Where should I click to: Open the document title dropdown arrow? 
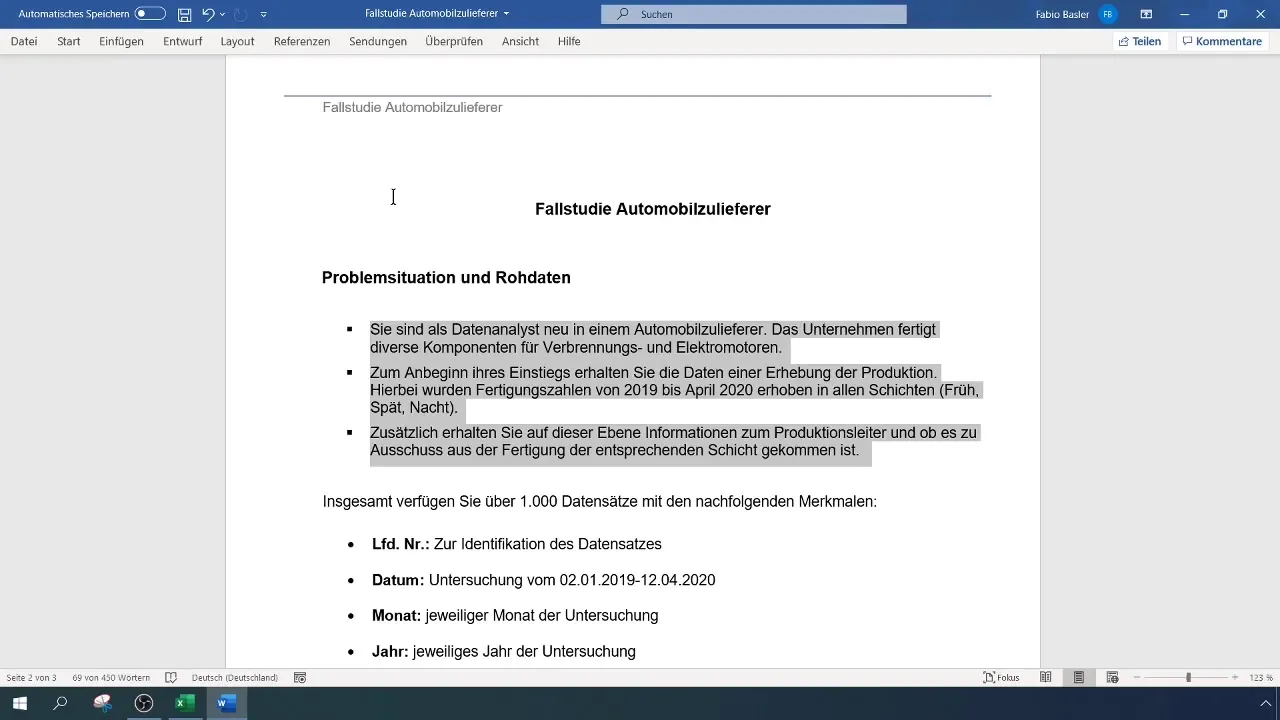click(506, 14)
